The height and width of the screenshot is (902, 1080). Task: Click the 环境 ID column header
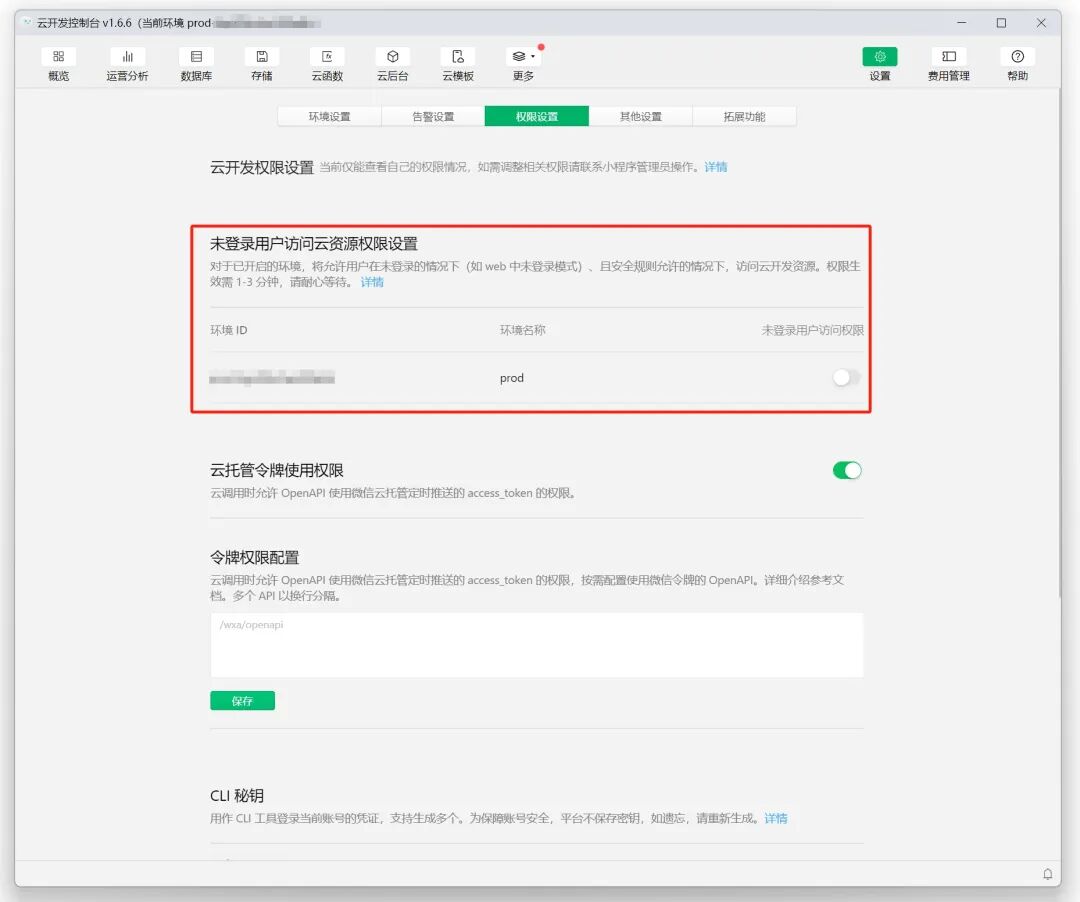(229, 330)
